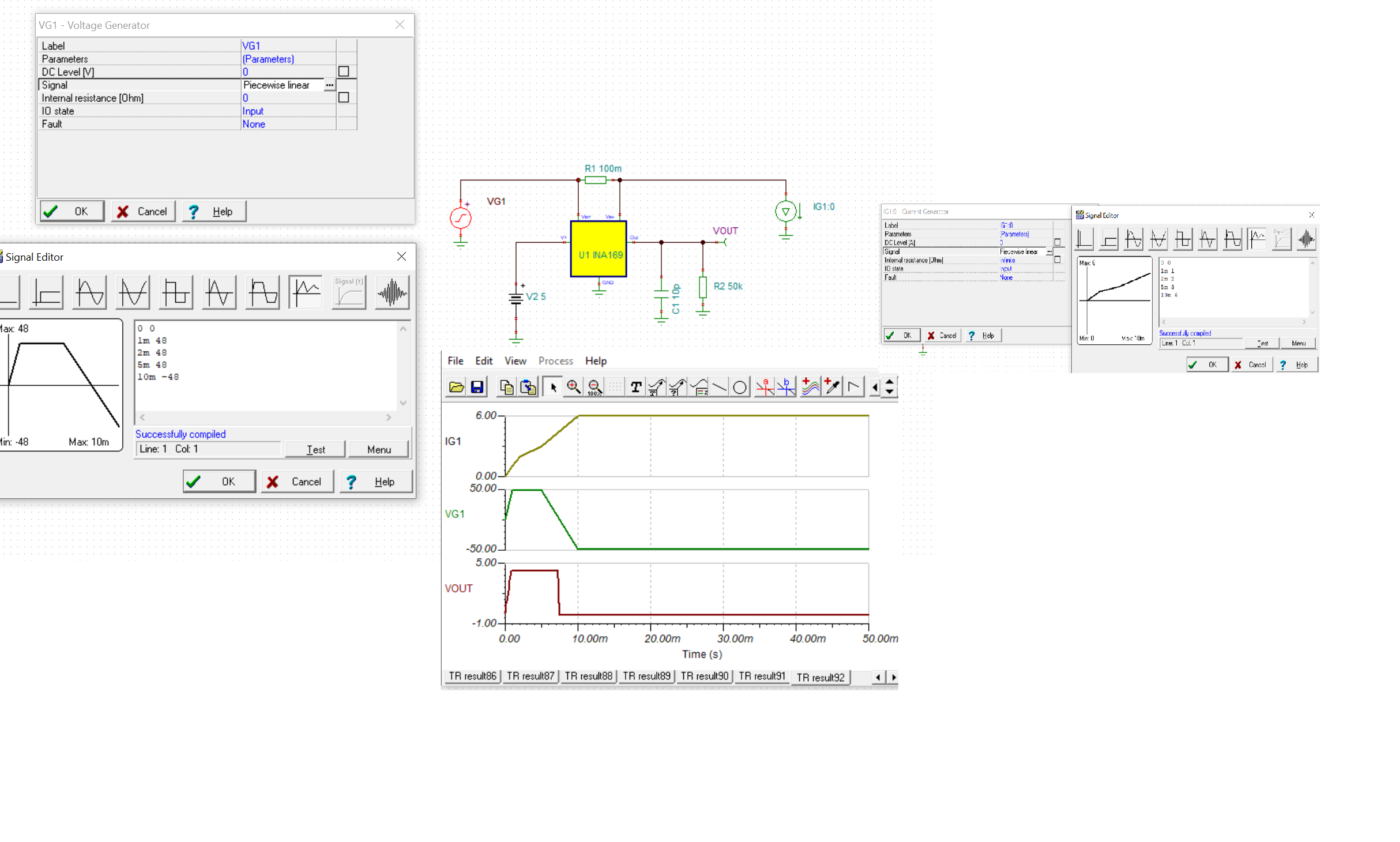Viewport: 1400px width, 842px height.
Task: Open the View menu
Action: click(x=515, y=361)
